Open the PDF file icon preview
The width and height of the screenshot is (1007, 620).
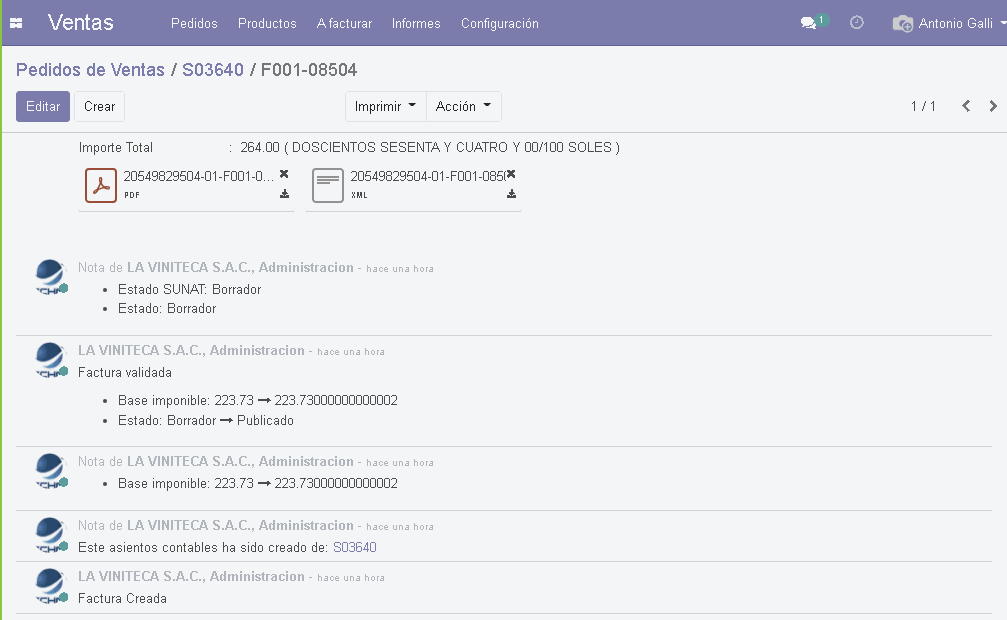[x=101, y=185]
